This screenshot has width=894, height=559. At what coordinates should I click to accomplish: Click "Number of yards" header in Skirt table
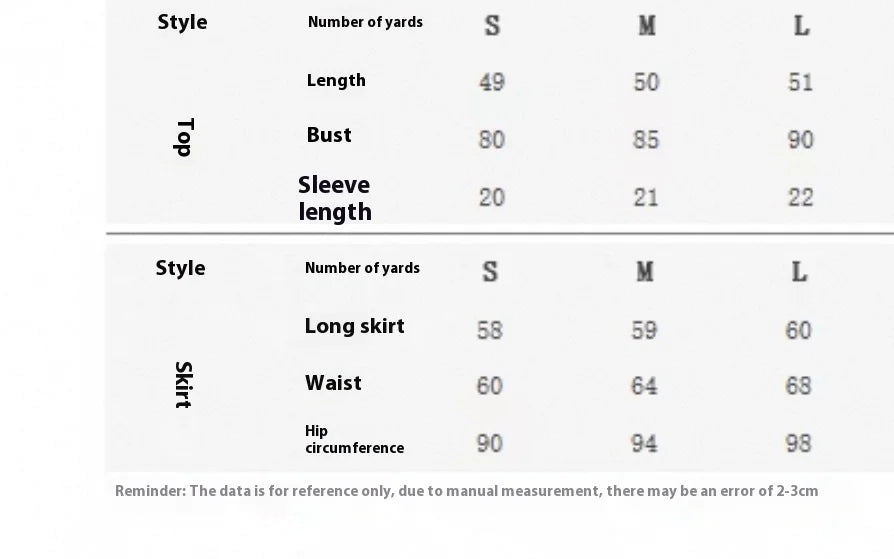coord(362,268)
